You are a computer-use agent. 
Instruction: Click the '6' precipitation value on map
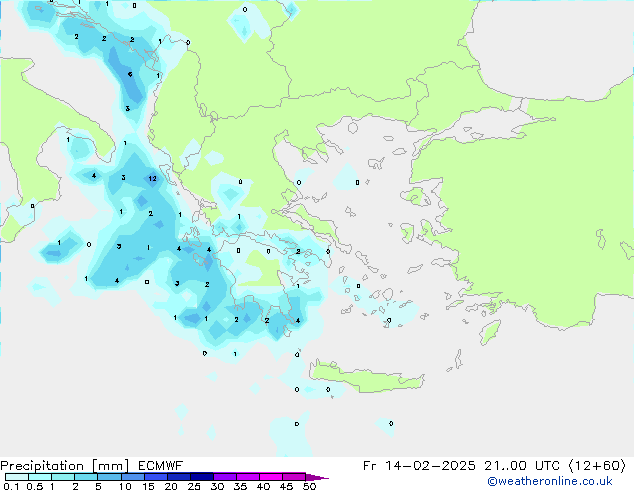point(130,74)
